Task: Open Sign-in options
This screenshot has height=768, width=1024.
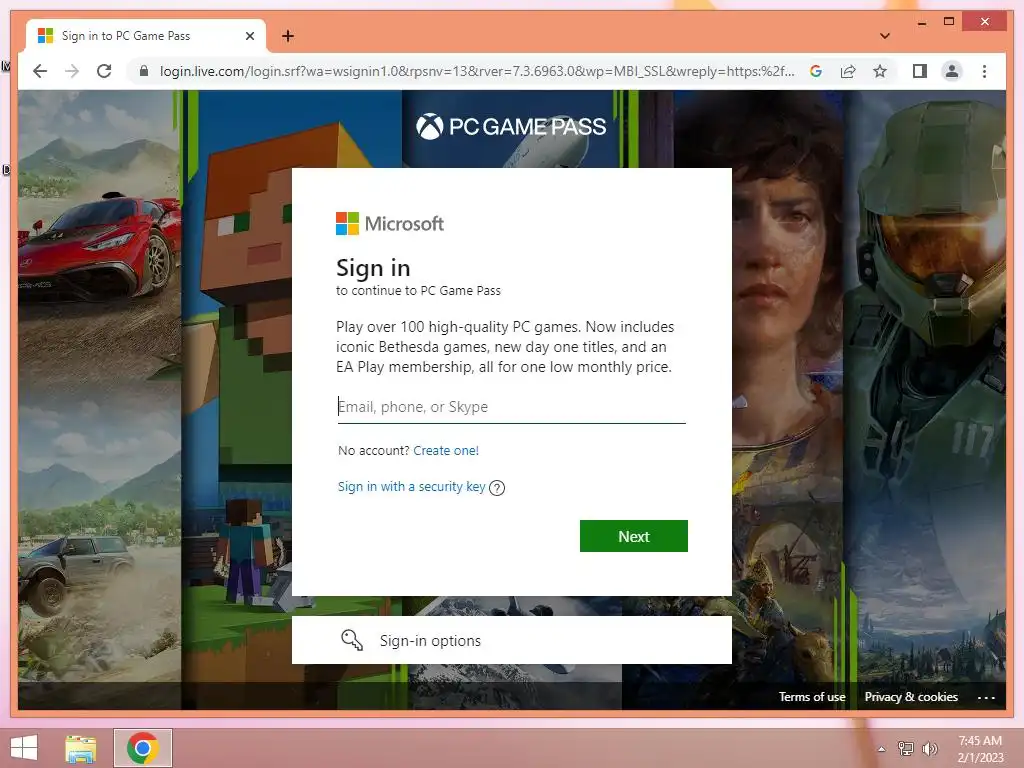Action: [511, 640]
